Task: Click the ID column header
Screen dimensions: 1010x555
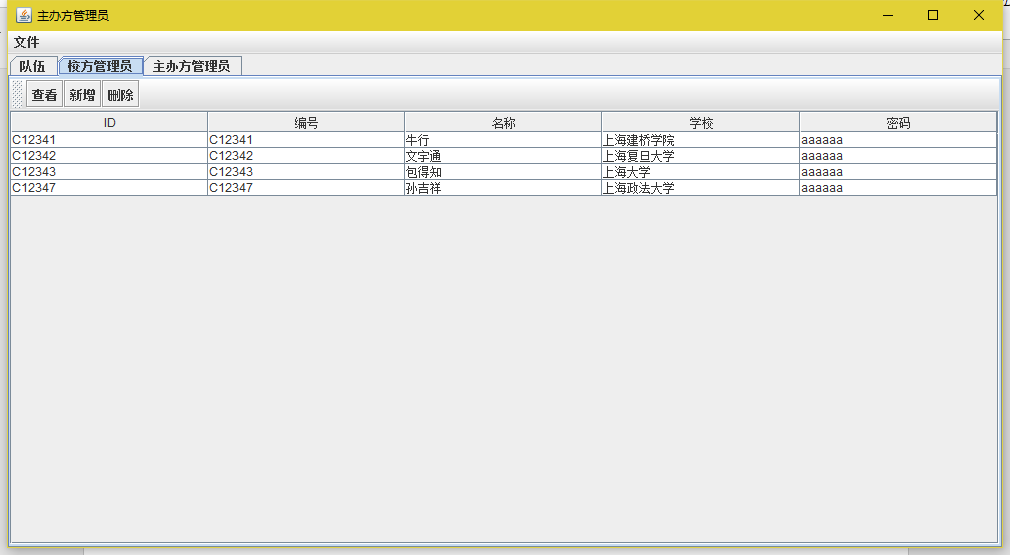Action: 109,122
